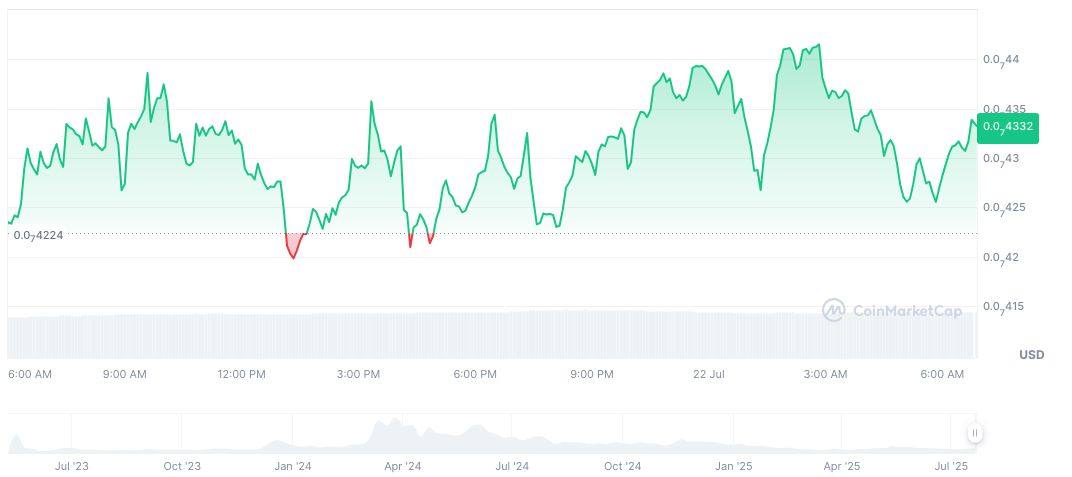Select Oct '24 on the overview timeline
The height and width of the screenshot is (477, 1072).
[x=622, y=466]
